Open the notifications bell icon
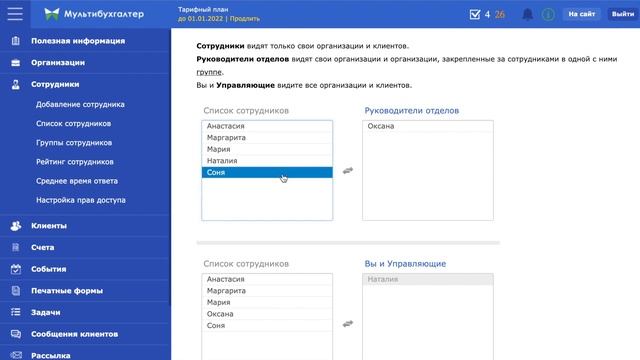The height and width of the screenshot is (360, 640). [x=528, y=14]
